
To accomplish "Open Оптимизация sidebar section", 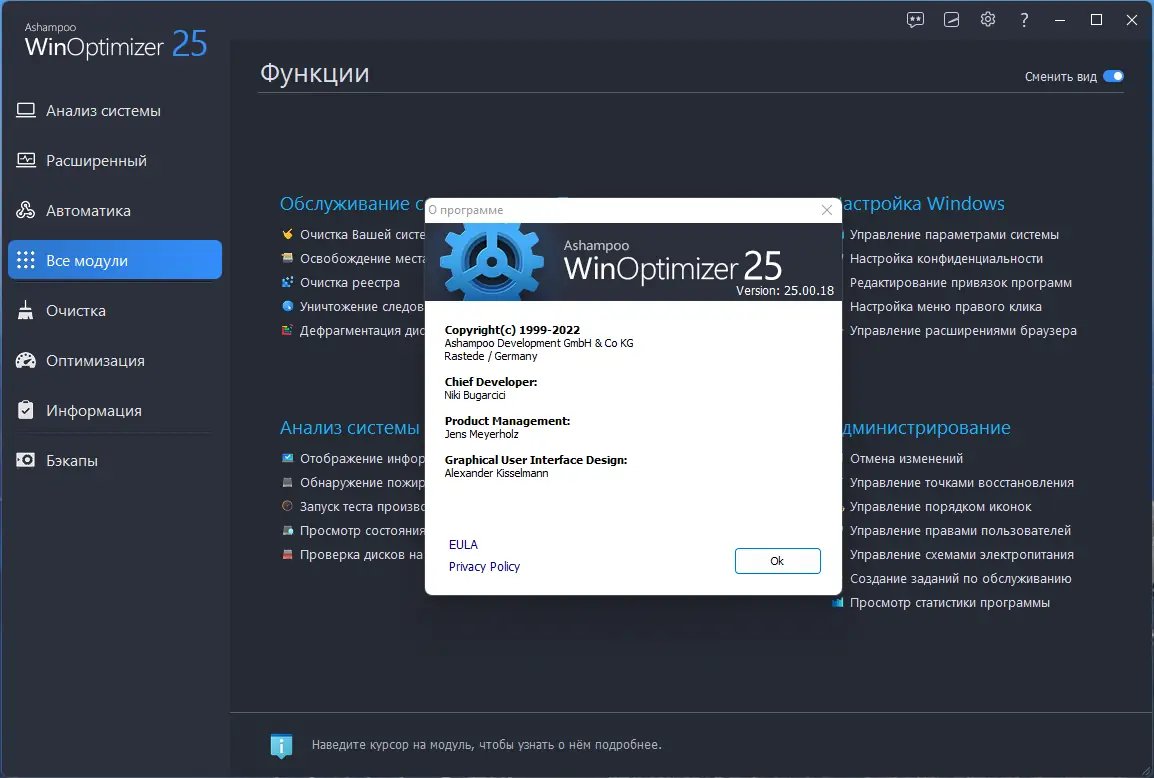I will coord(115,361).
